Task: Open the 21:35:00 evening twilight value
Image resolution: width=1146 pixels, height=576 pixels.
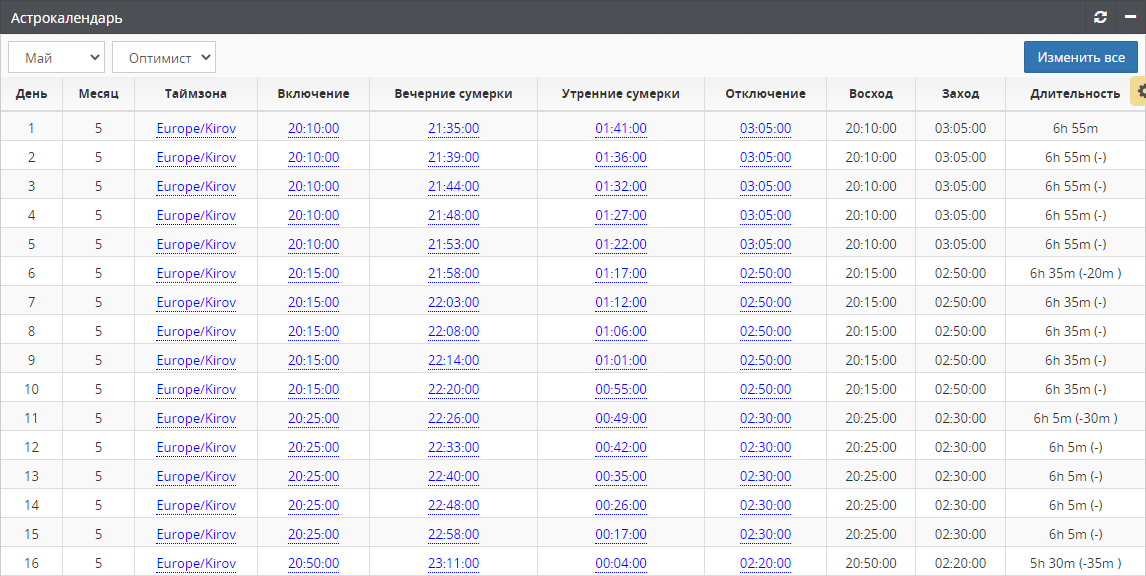Action: click(453, 128)
